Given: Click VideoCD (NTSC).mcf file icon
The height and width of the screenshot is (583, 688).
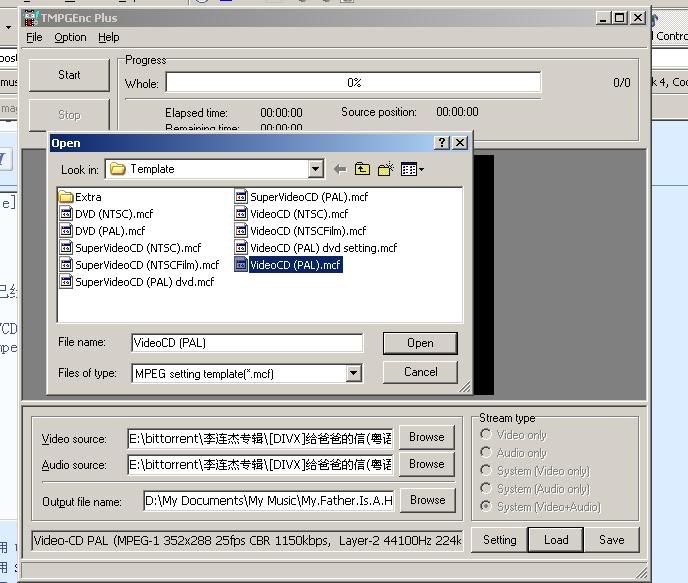Looking at the screenshot, I should click(x=241, y=214).
